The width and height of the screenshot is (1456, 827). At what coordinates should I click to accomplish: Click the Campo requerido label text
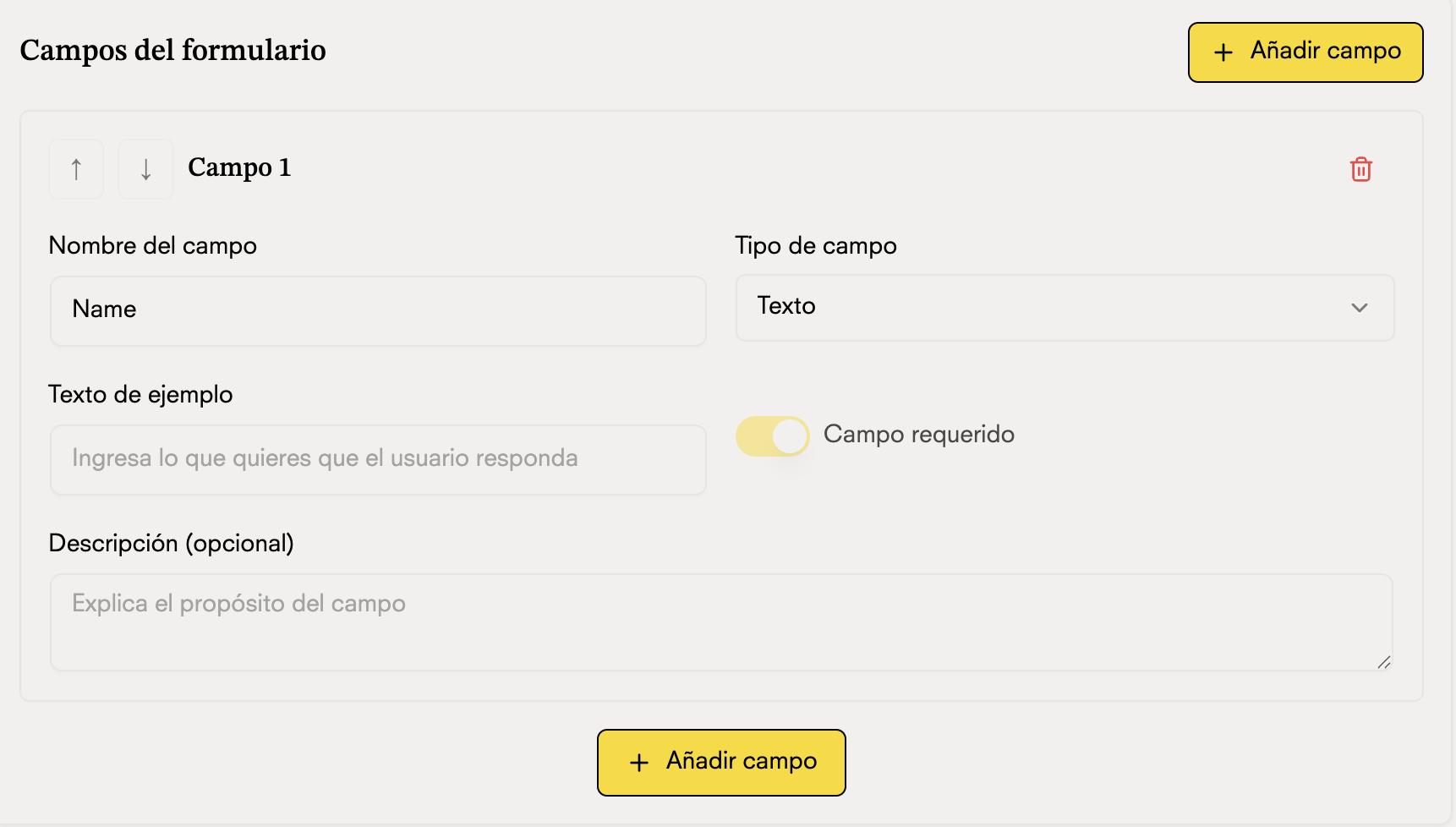[918, 434]
